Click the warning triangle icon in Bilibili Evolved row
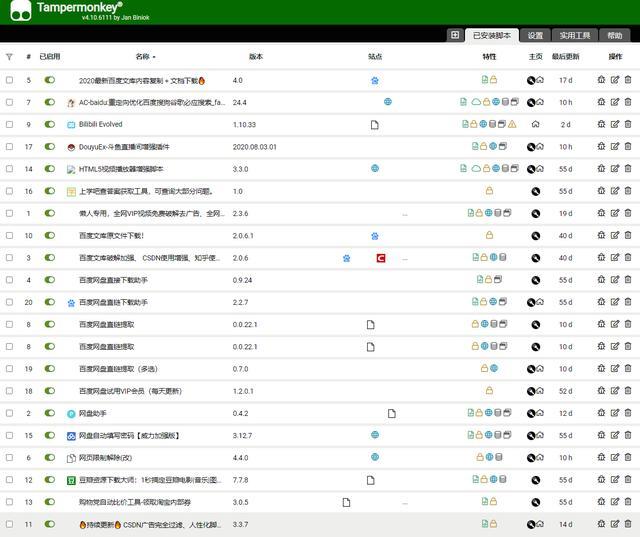This screenshot has height=537, width=640. coord(512,124)
